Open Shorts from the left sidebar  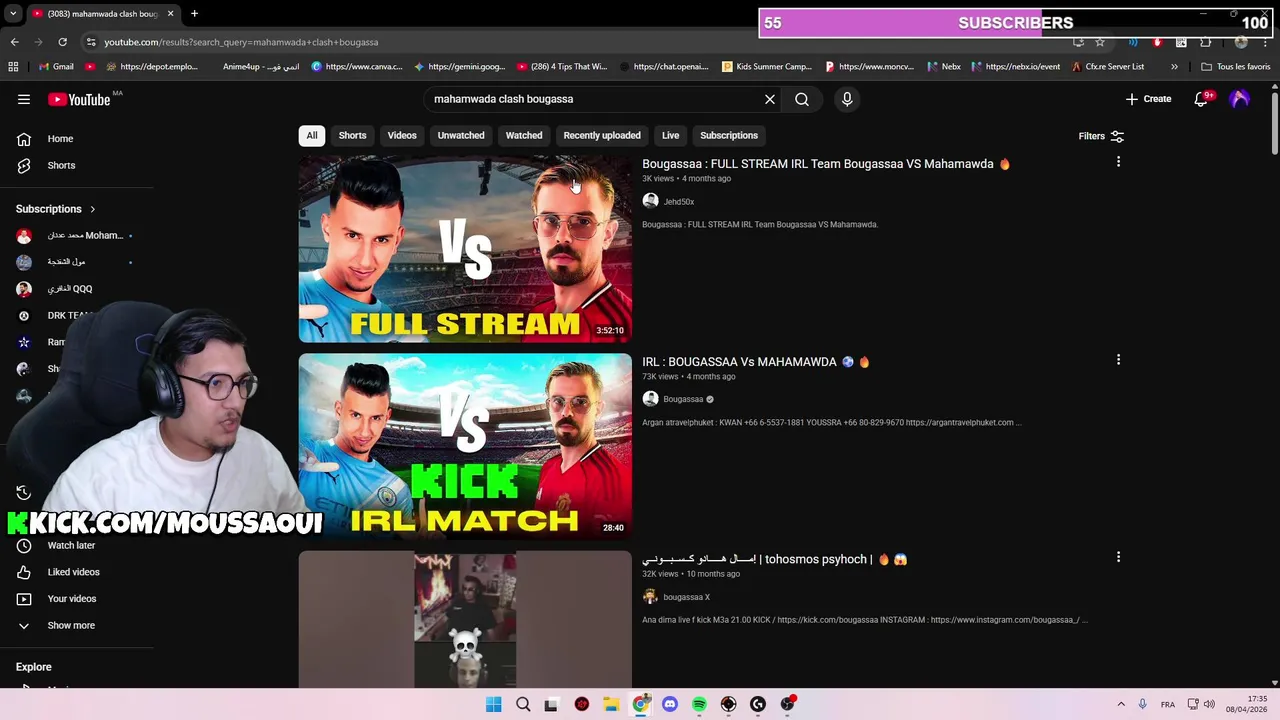(x=60, y=165)
